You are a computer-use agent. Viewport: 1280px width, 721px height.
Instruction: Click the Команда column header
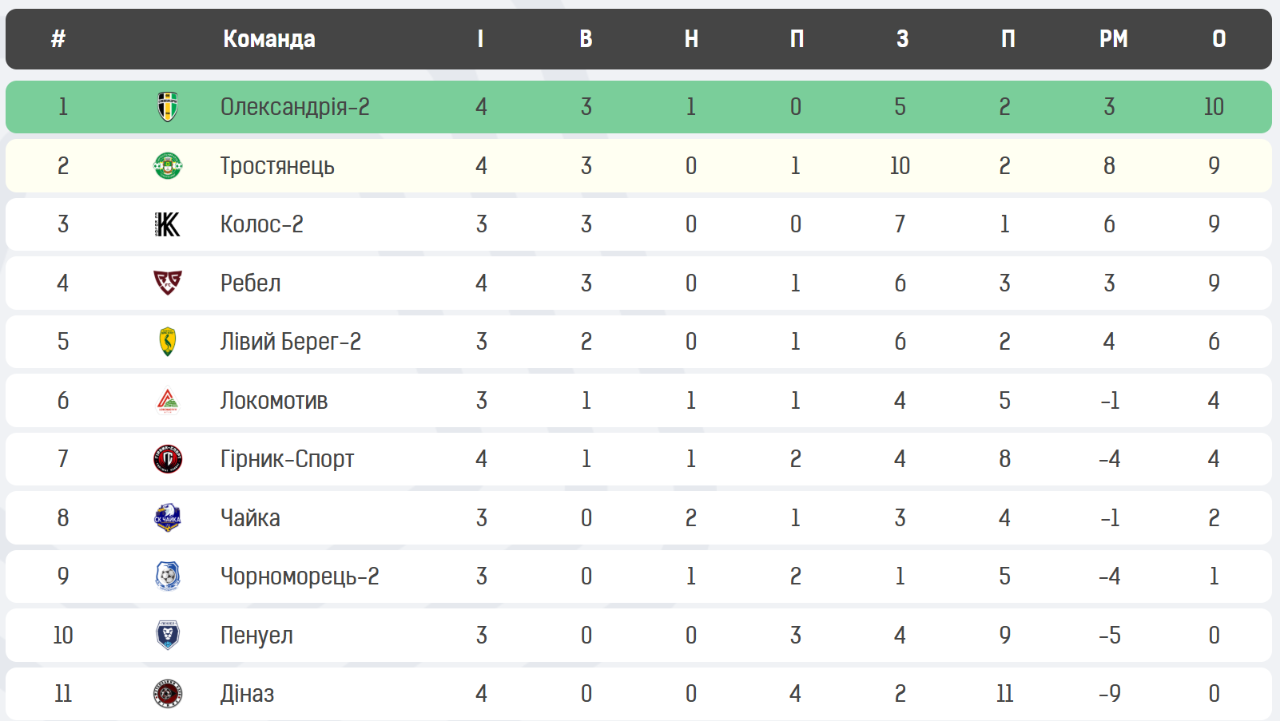tap(269, 39)
